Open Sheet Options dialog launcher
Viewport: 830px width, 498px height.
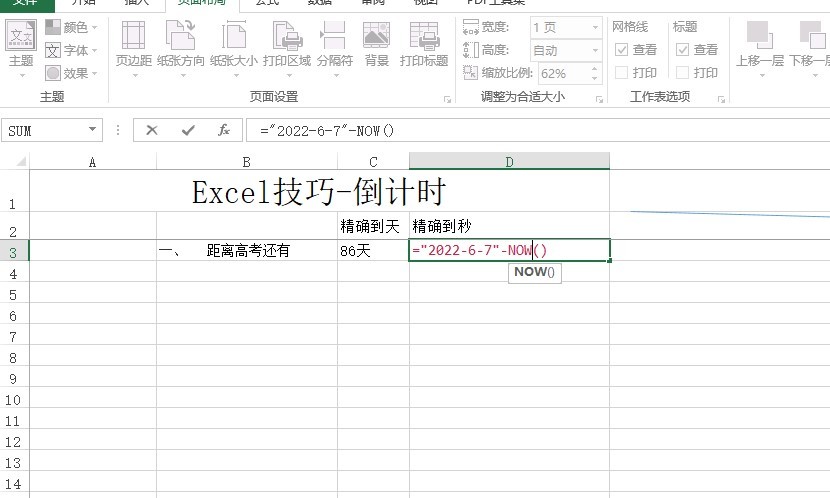[x=721, y=99]
